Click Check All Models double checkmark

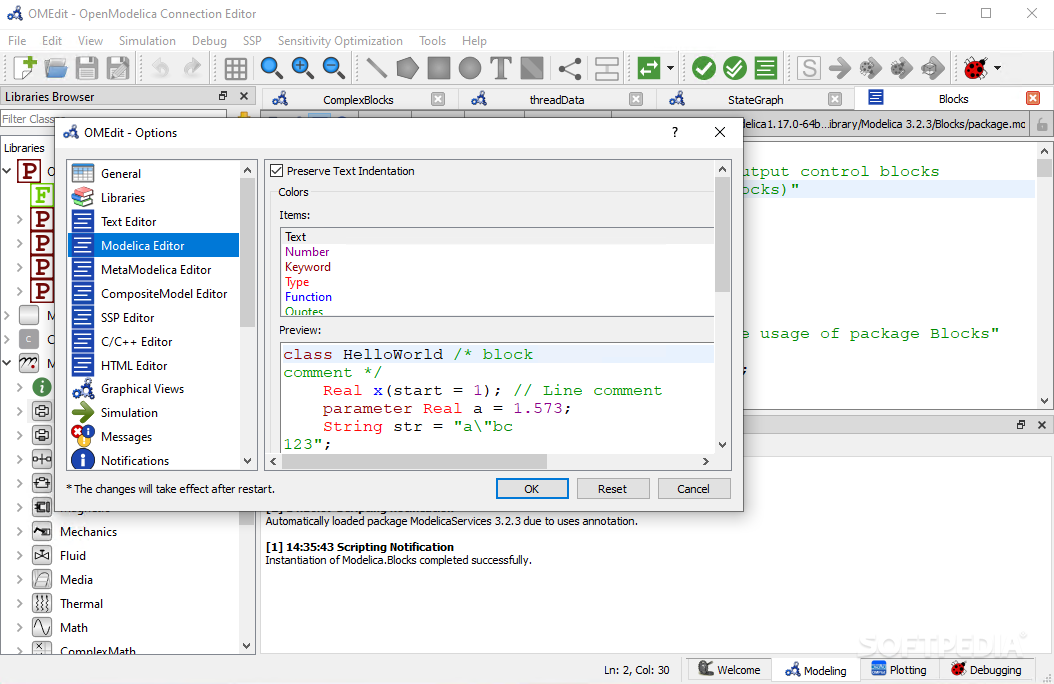pos(735,68)
